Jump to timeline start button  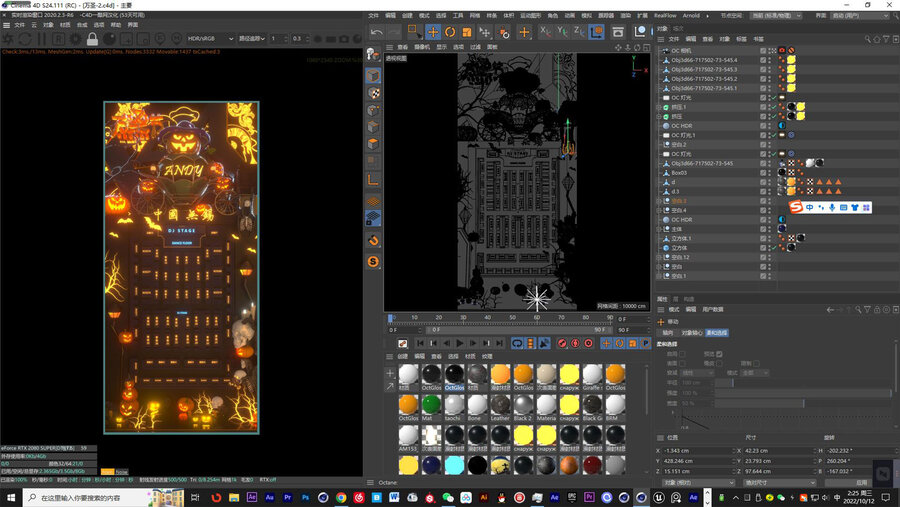coord(420,343)
